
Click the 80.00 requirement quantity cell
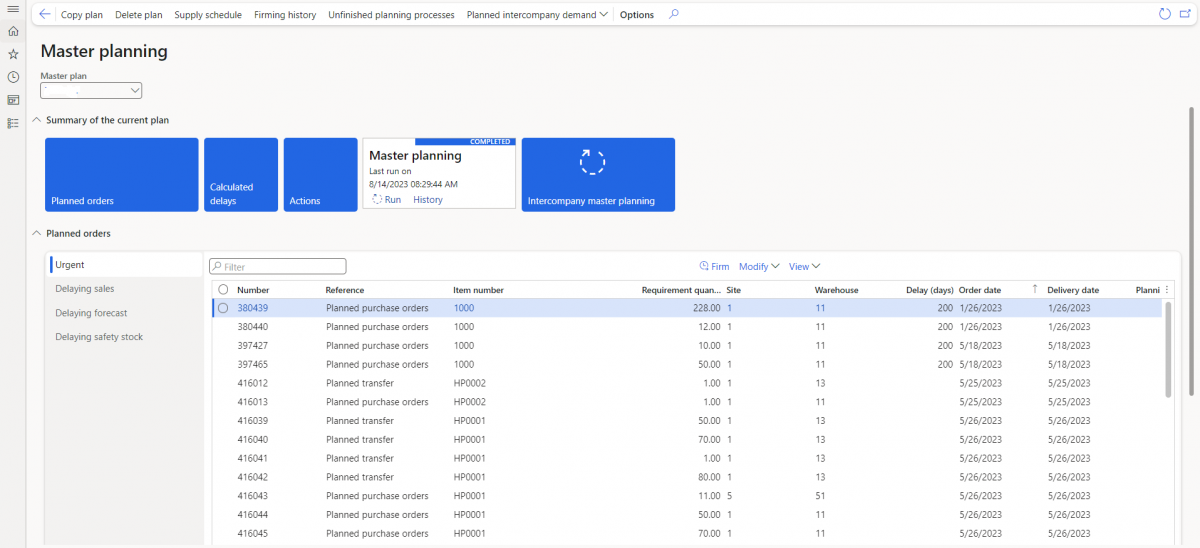click(708, 477)
